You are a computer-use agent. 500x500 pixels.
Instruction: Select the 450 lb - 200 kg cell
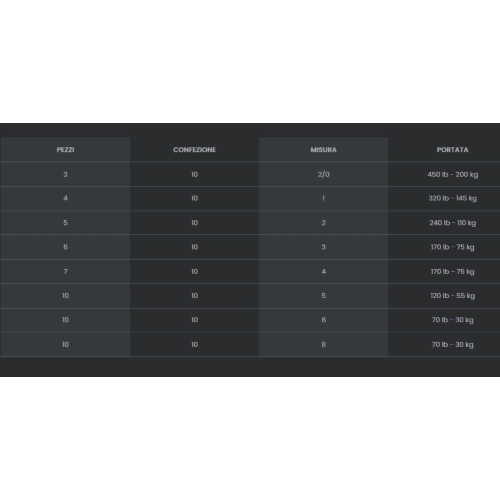tap(452, 174)
